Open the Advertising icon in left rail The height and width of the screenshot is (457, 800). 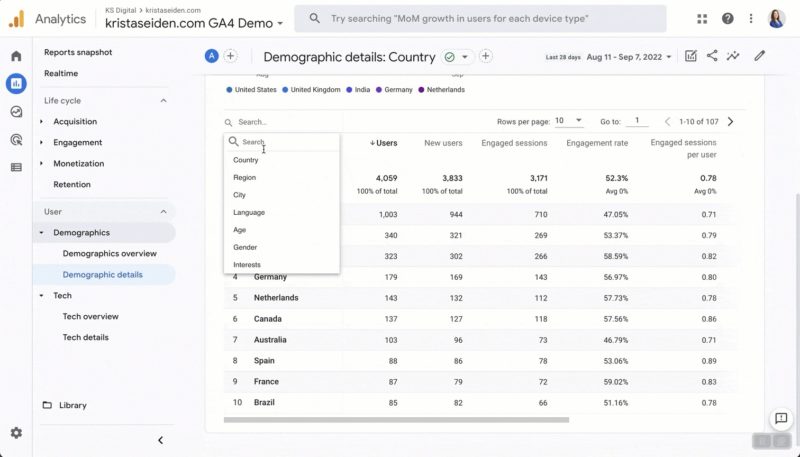tap(16, 139)
